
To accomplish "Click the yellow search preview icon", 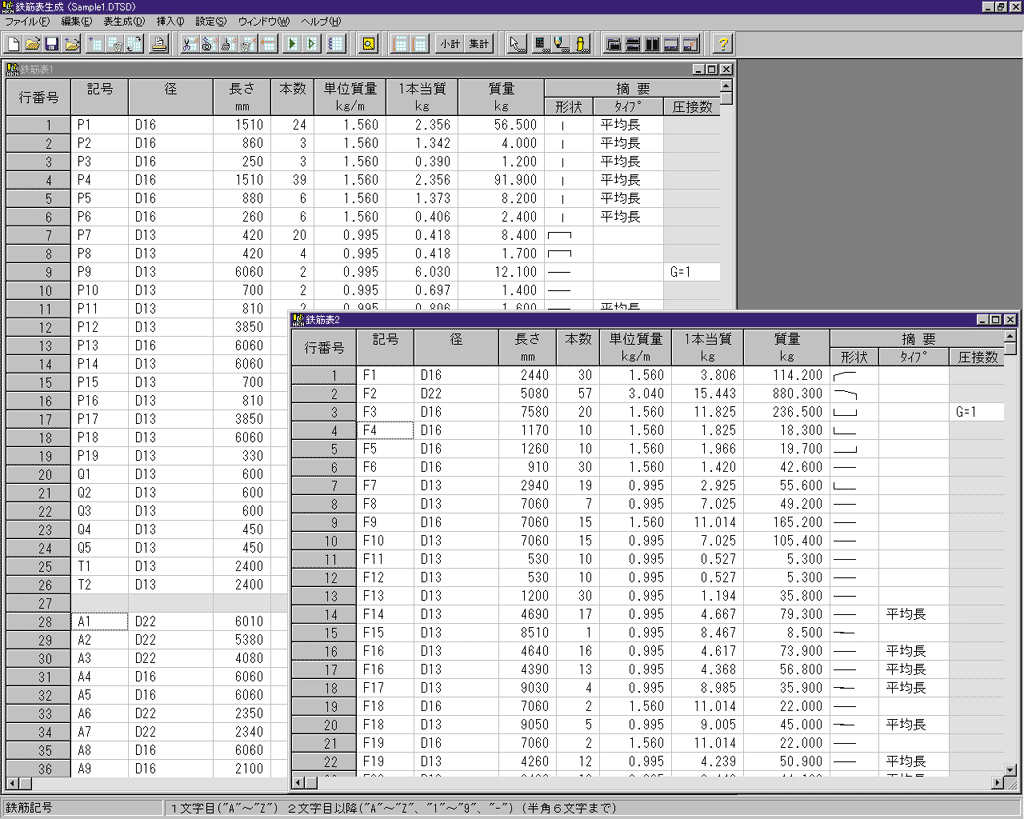I will point(368,44).
